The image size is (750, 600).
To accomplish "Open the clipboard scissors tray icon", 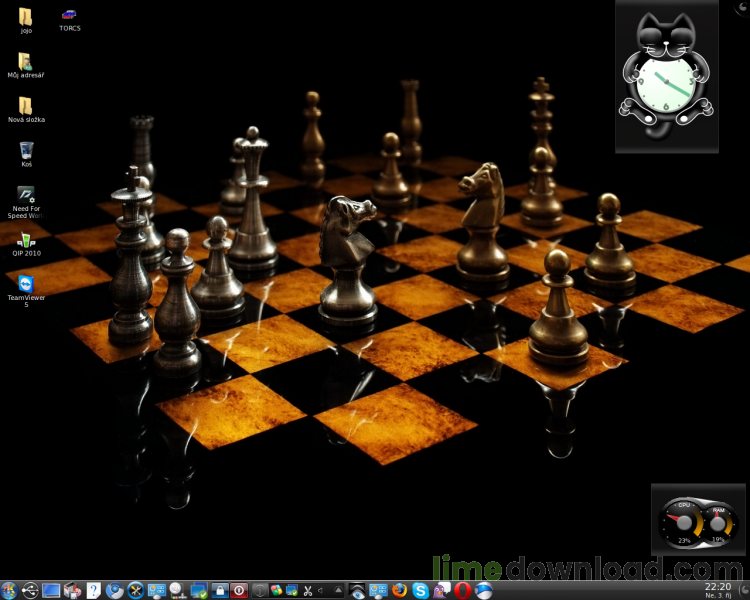I will click(x=309, y=590).
